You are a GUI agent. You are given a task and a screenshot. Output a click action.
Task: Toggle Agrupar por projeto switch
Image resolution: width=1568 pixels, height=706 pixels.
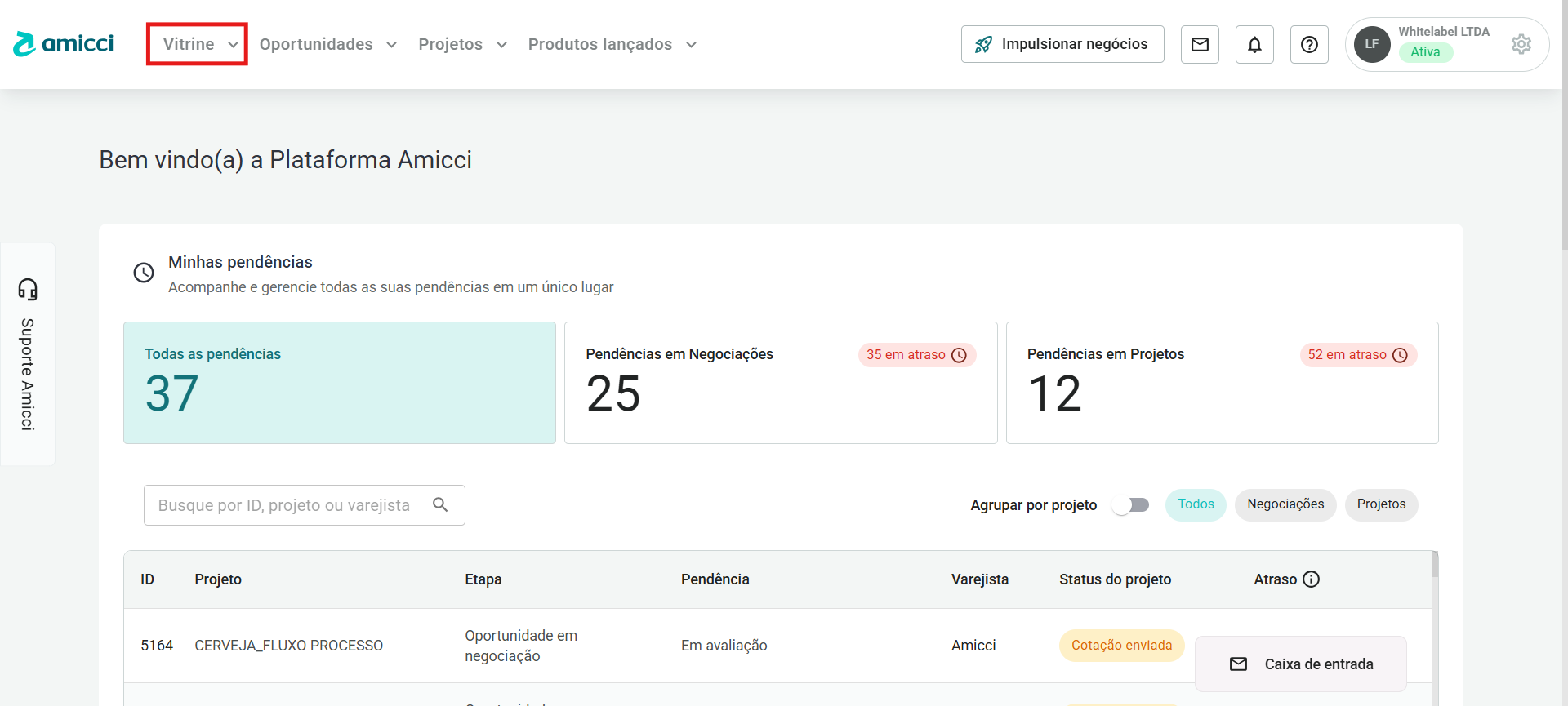(x=1131, y=505)
